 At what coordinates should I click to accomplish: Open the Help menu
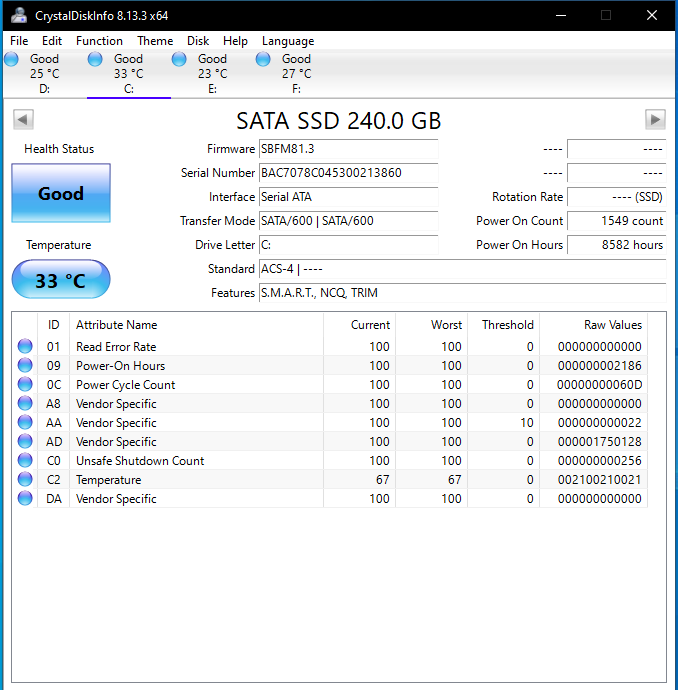pyautogui.click(x=235, y=41)
